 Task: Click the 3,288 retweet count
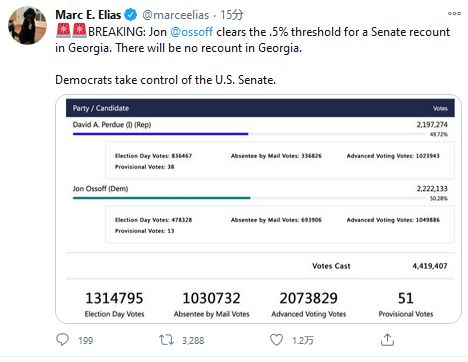coord(193,340)
